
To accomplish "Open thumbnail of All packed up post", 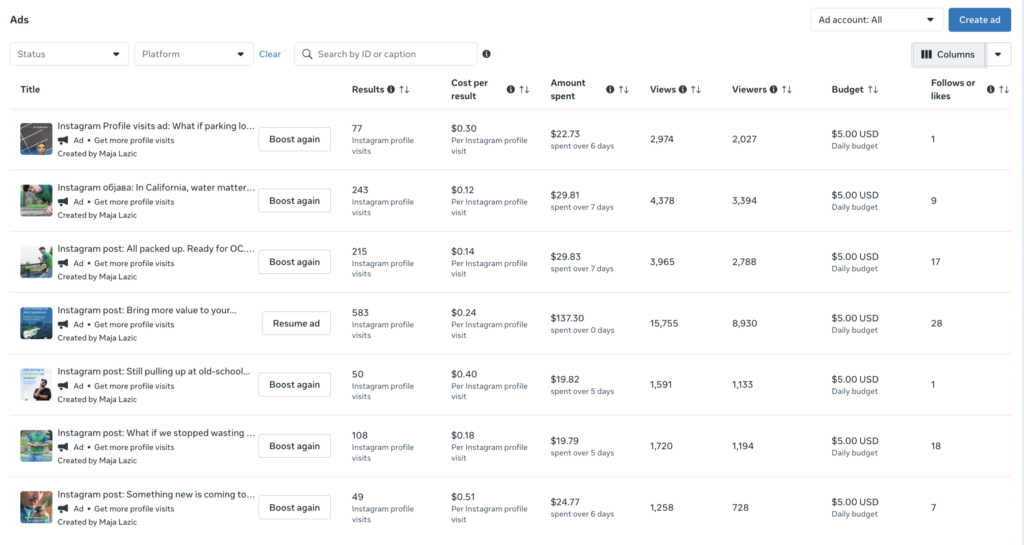I will click(36, 262).
